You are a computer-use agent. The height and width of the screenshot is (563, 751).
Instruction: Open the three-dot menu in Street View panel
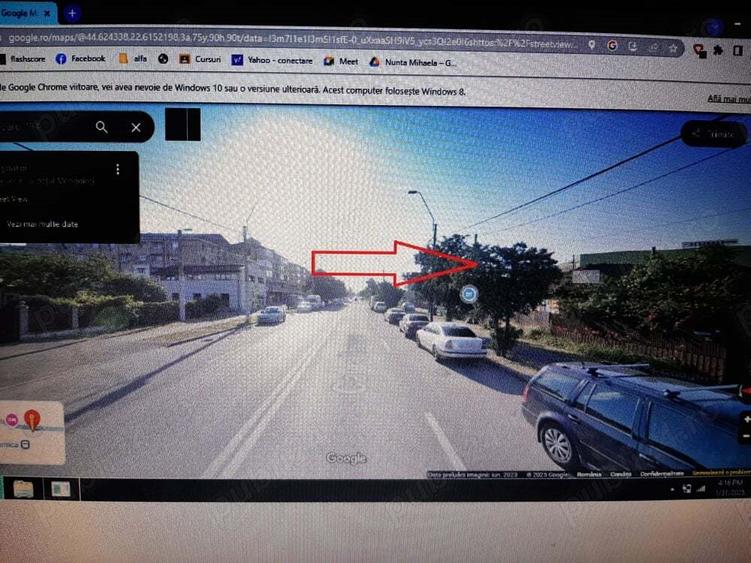[x=118, y=170]
